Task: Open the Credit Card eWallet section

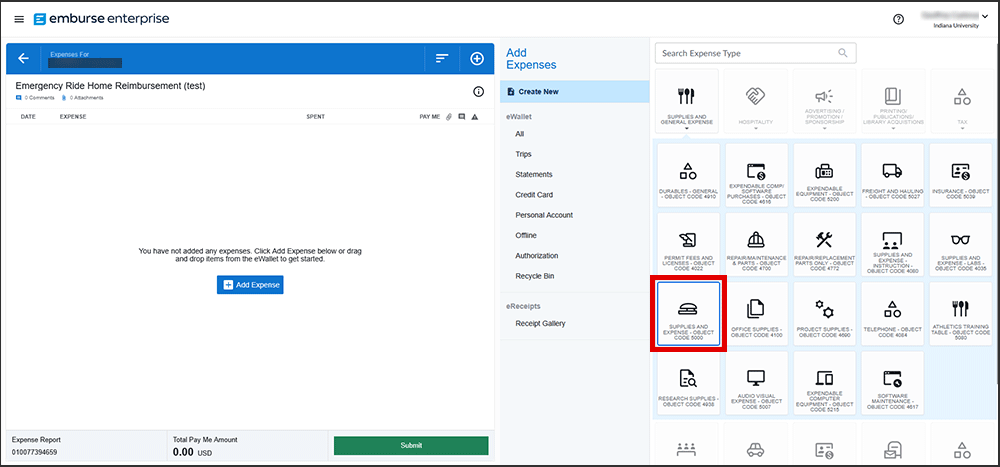Action: pyautogui.click(x=534, y=195)
